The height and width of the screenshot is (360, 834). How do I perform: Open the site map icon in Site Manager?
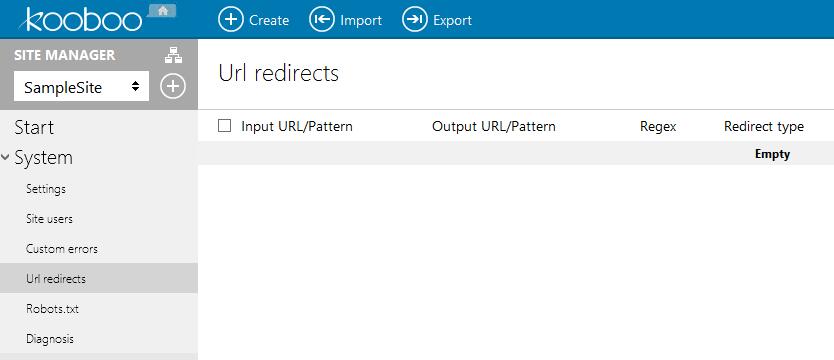coord(173,55)
